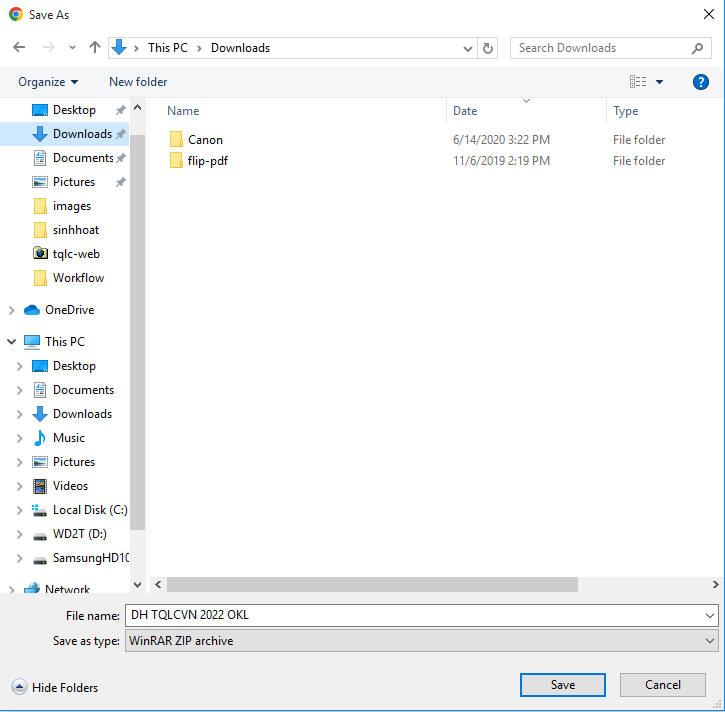The height and width of the screenshot is (712, 725).
Task: Click the Save button
Action: click(x=562, y=685)
